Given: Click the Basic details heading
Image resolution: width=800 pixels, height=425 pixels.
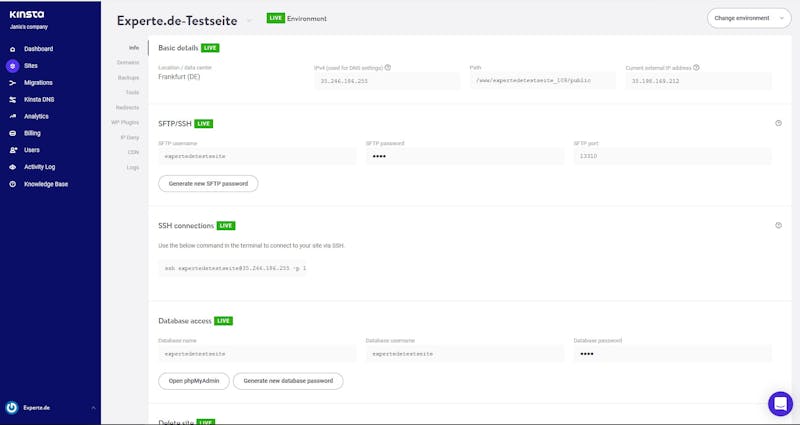Looking at the screenshot, I should click(178, 47).
